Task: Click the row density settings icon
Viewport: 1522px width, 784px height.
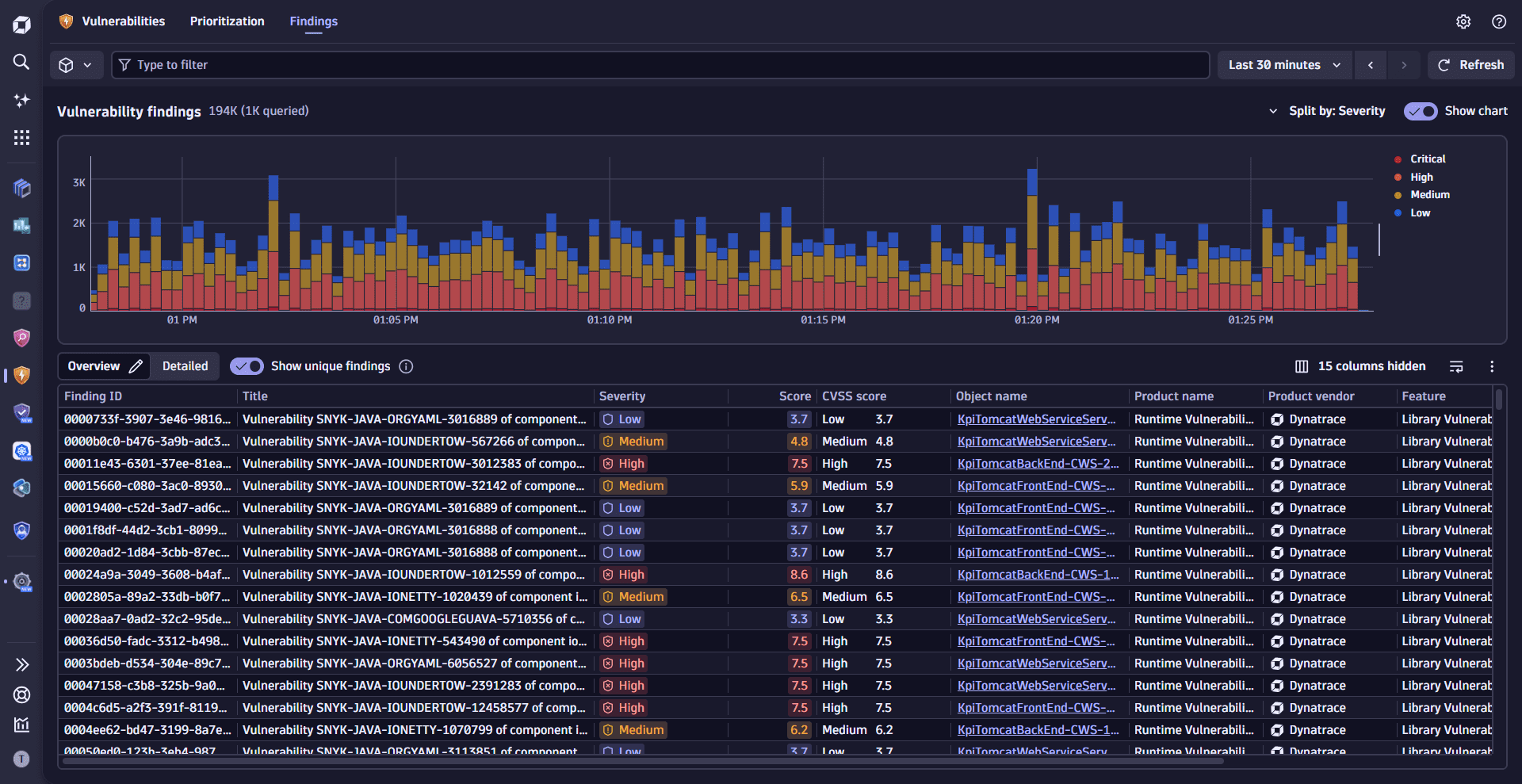Action: point(1456,366)
